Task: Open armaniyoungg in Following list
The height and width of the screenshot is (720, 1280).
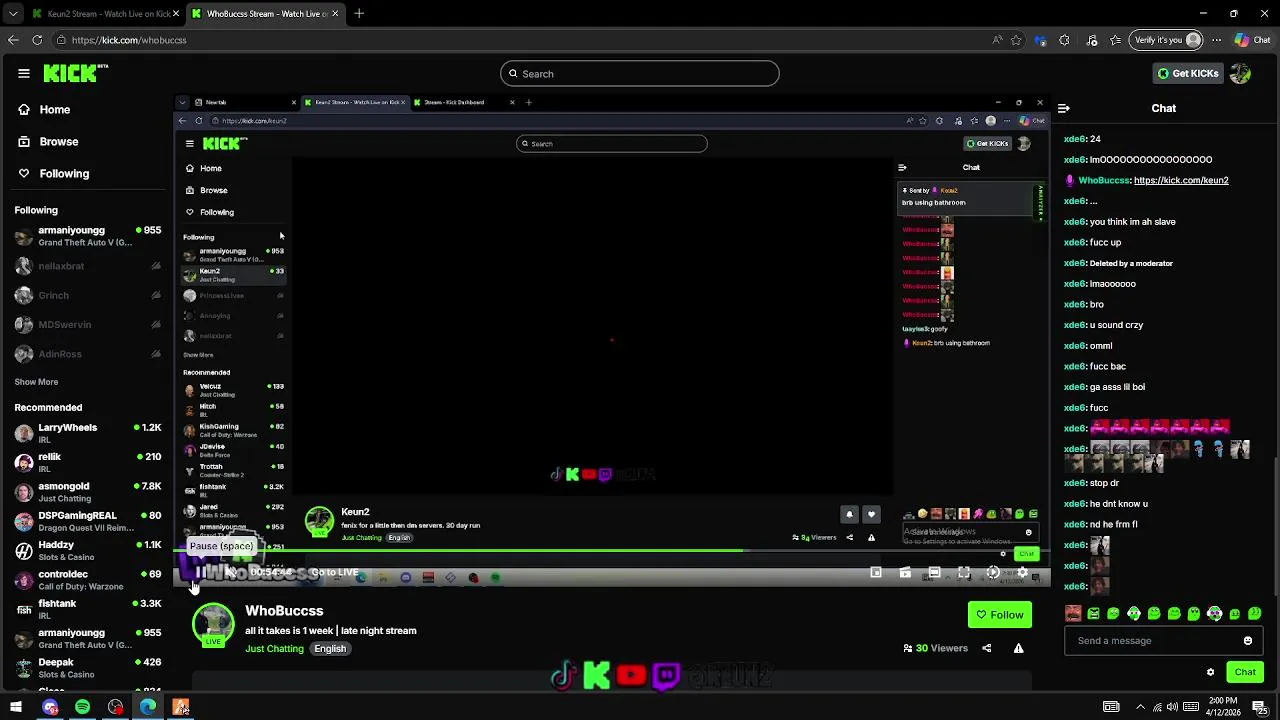Action: pyautogui.click(x=88, y=236)
